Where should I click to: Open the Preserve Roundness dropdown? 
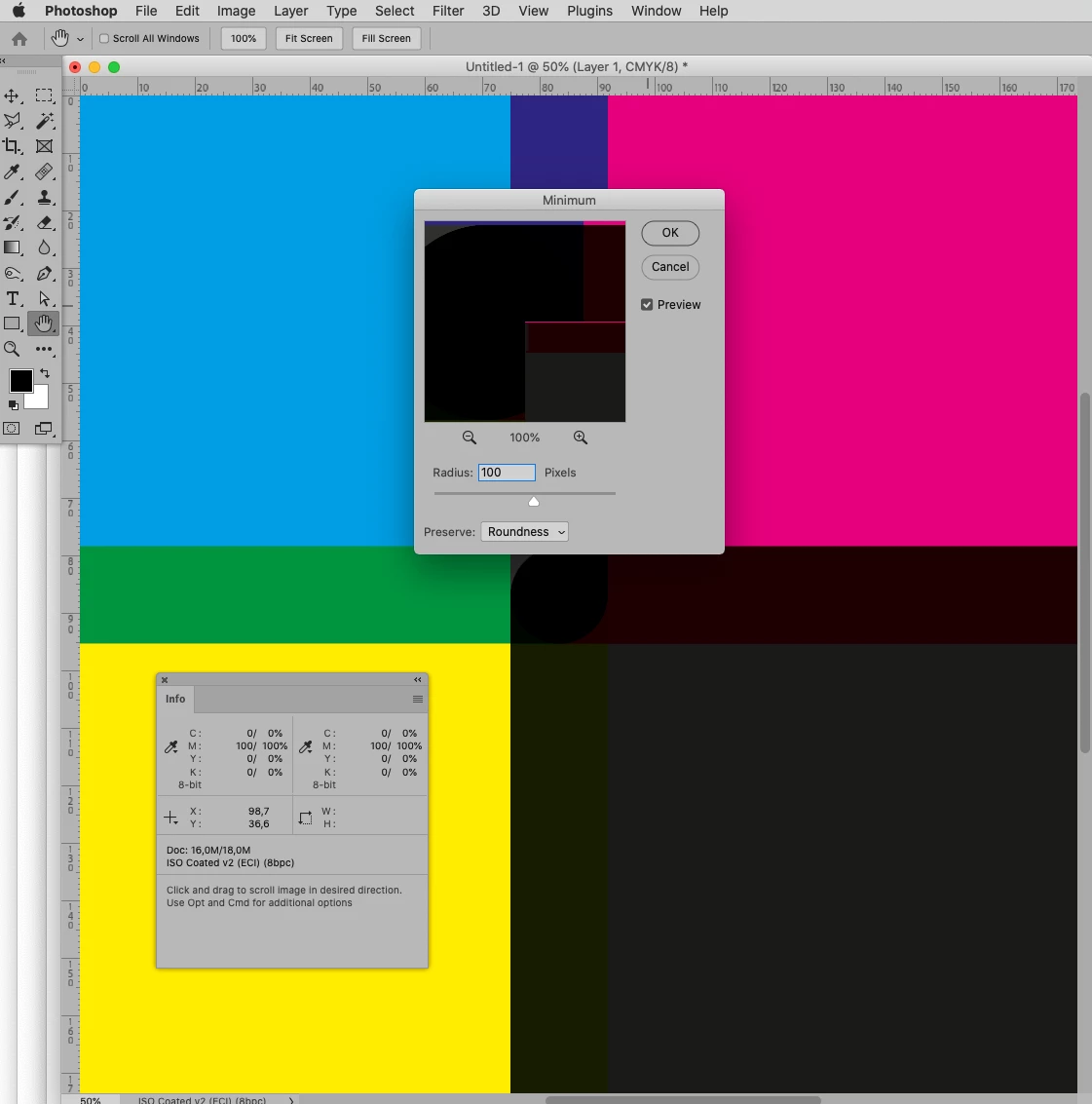coord(524,532)
